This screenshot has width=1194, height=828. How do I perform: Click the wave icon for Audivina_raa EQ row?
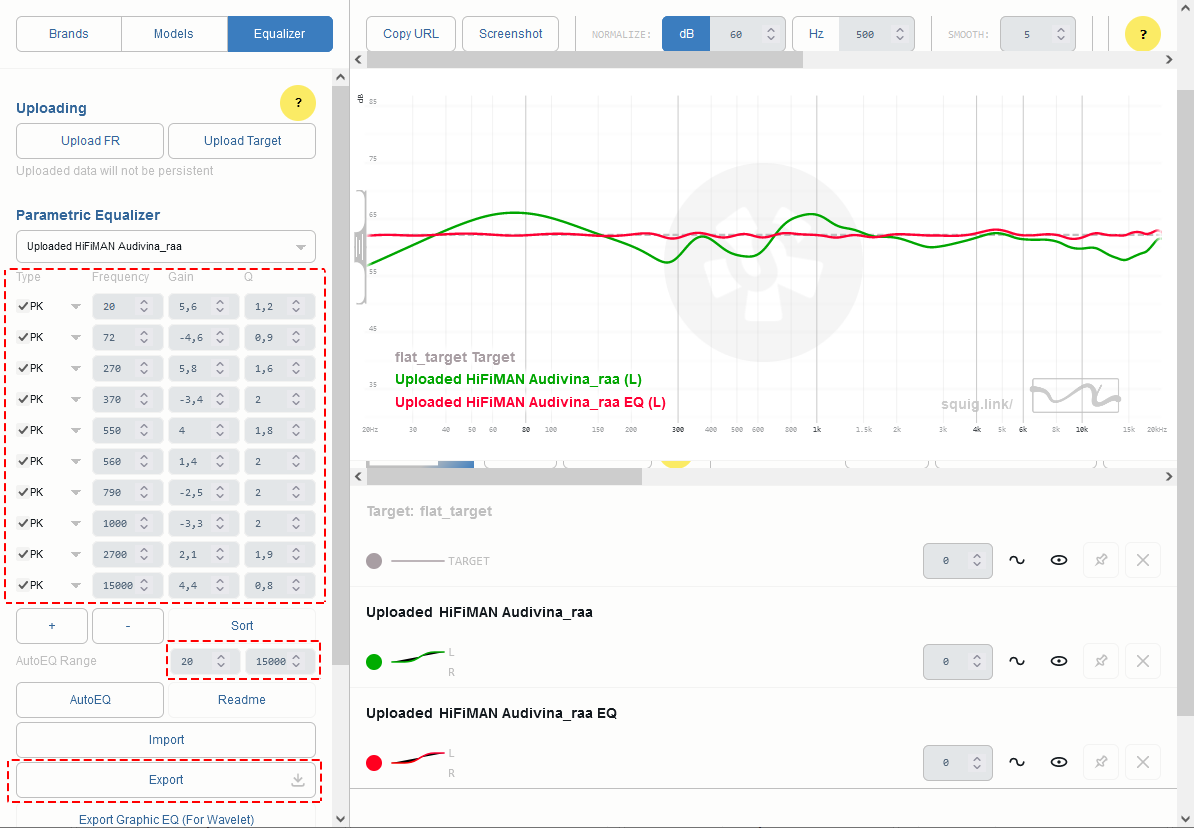1017,762
